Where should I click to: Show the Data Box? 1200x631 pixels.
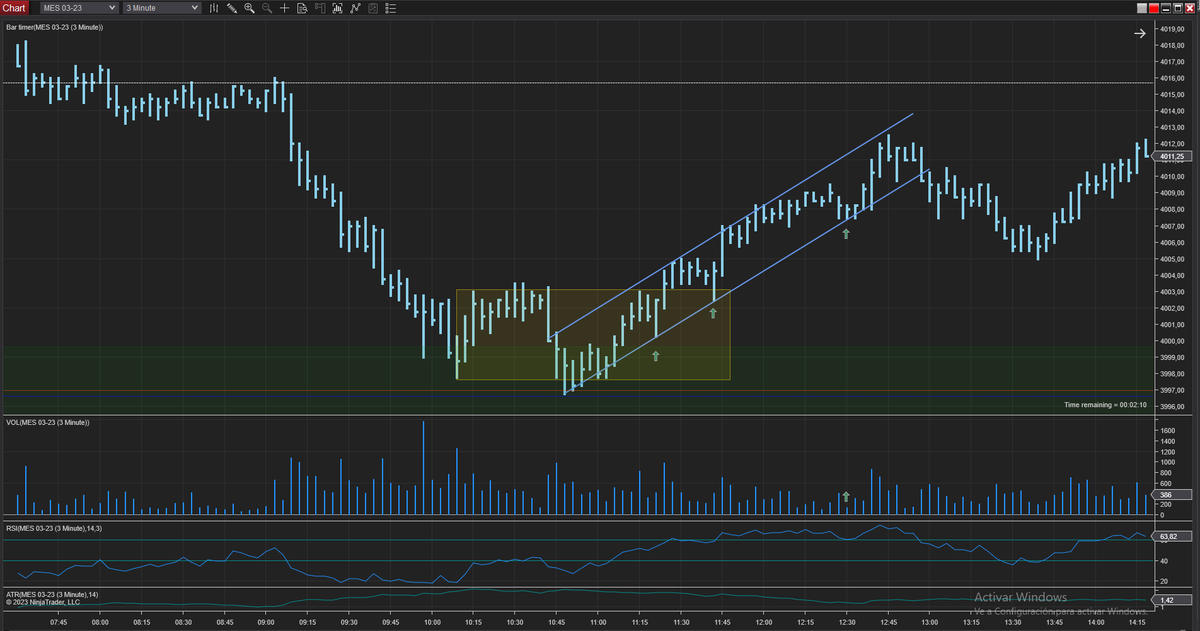coord(302,8)
